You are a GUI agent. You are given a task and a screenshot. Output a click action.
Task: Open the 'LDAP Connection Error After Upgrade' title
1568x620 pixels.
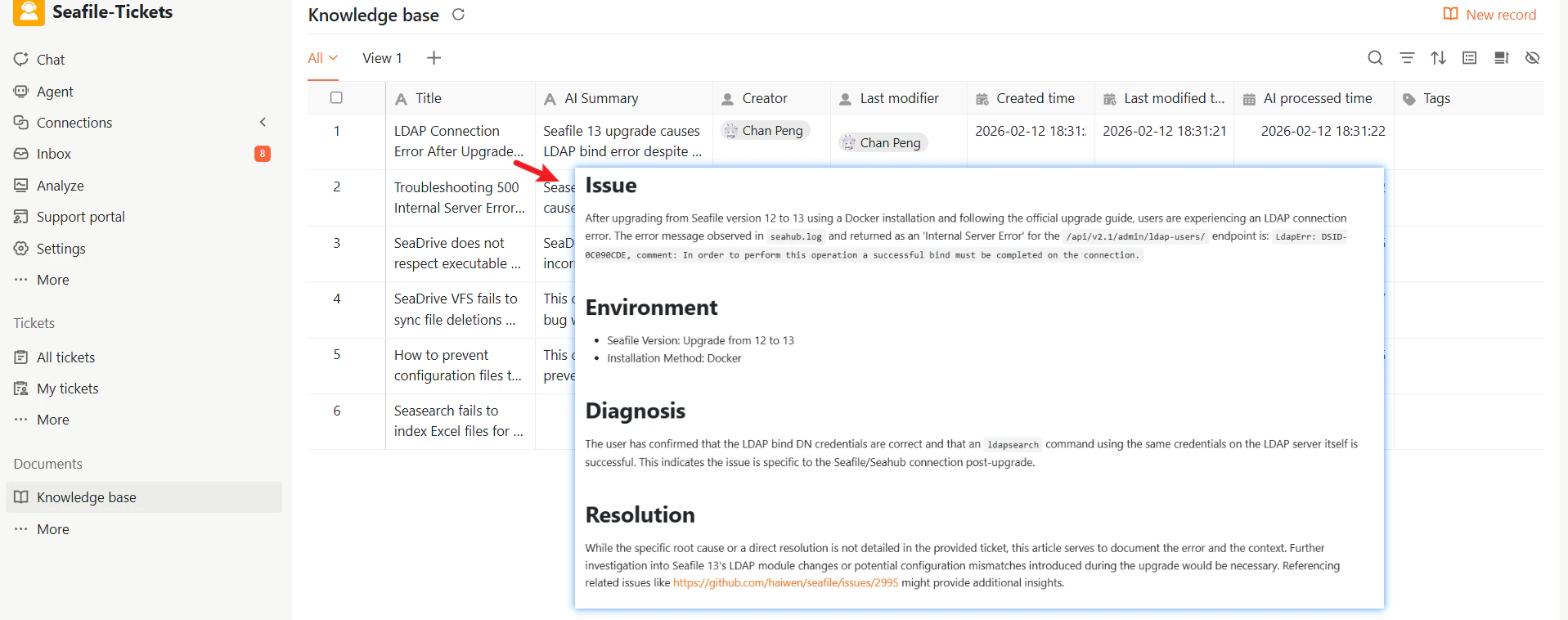click(x=459, y=141)
